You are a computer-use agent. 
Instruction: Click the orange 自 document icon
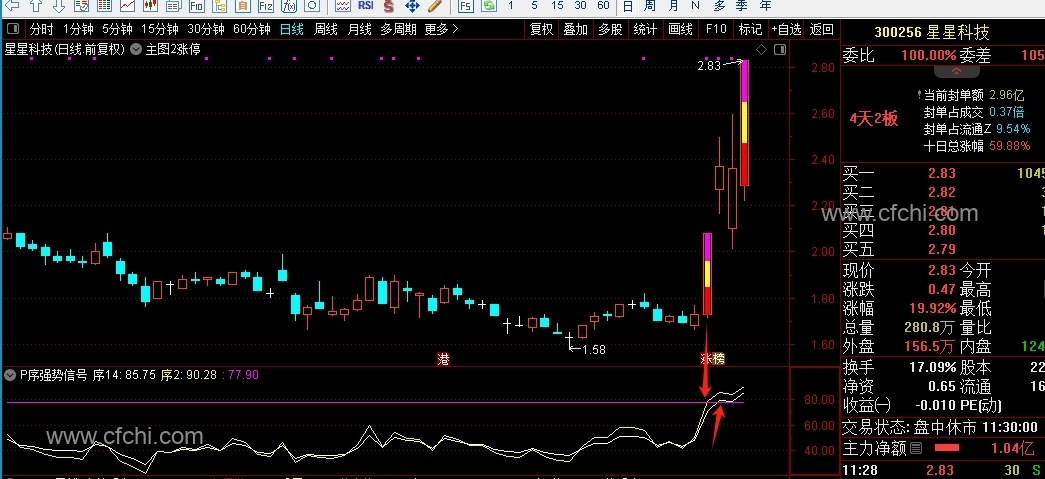[x=243, y=6]
